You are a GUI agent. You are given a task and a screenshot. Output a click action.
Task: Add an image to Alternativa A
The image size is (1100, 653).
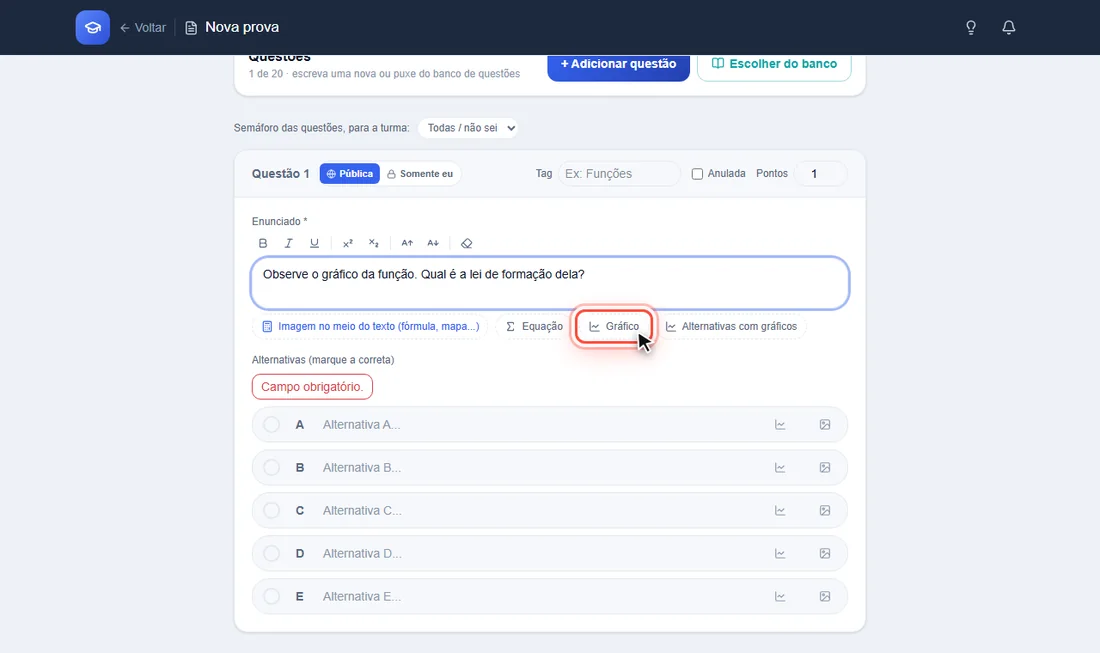825,425
